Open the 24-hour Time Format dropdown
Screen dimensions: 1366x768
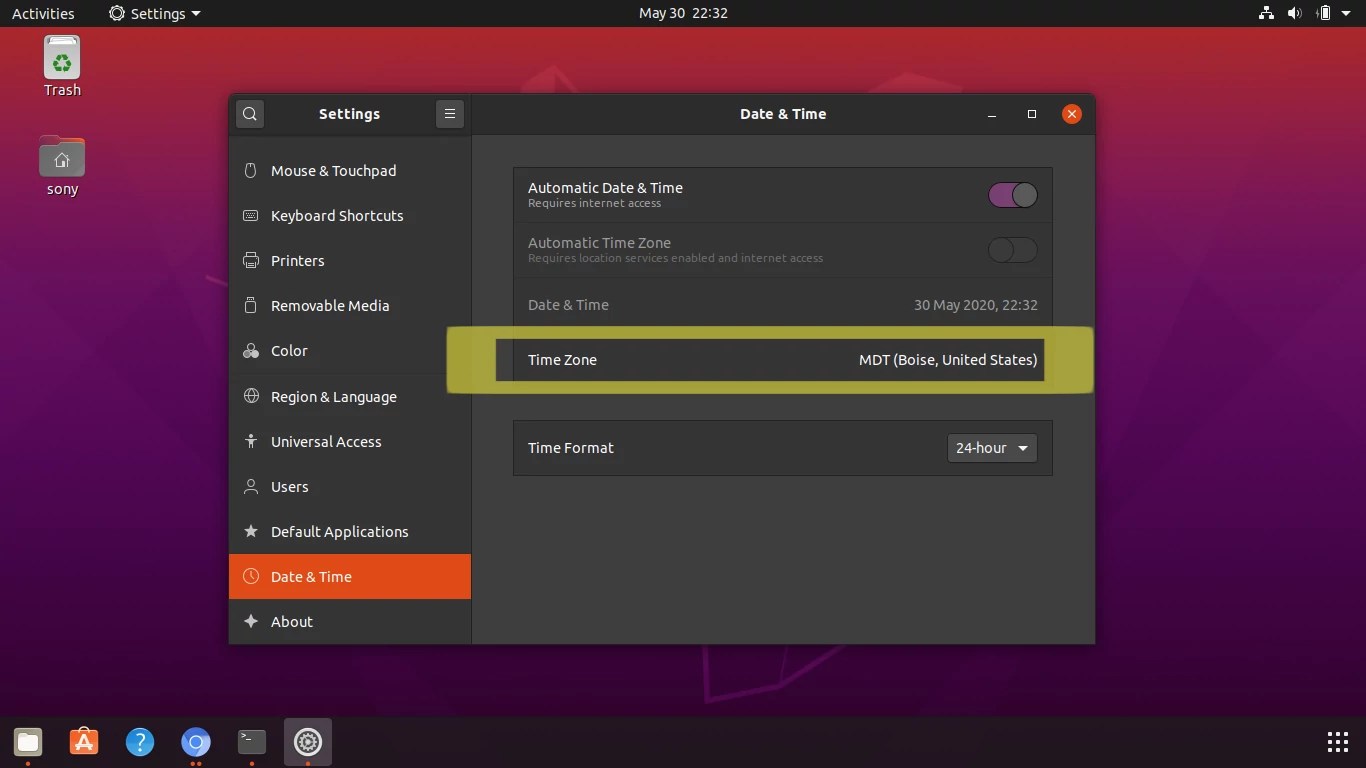coord(991,448)
